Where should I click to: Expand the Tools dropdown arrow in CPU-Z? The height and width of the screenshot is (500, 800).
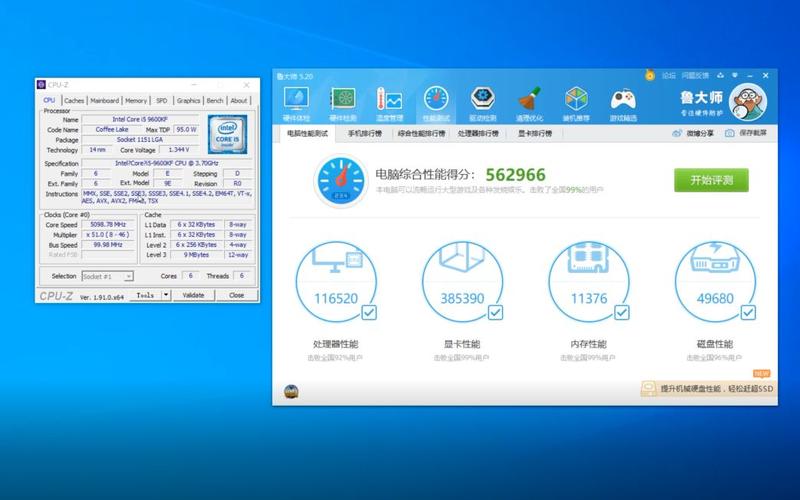[166, 295]
